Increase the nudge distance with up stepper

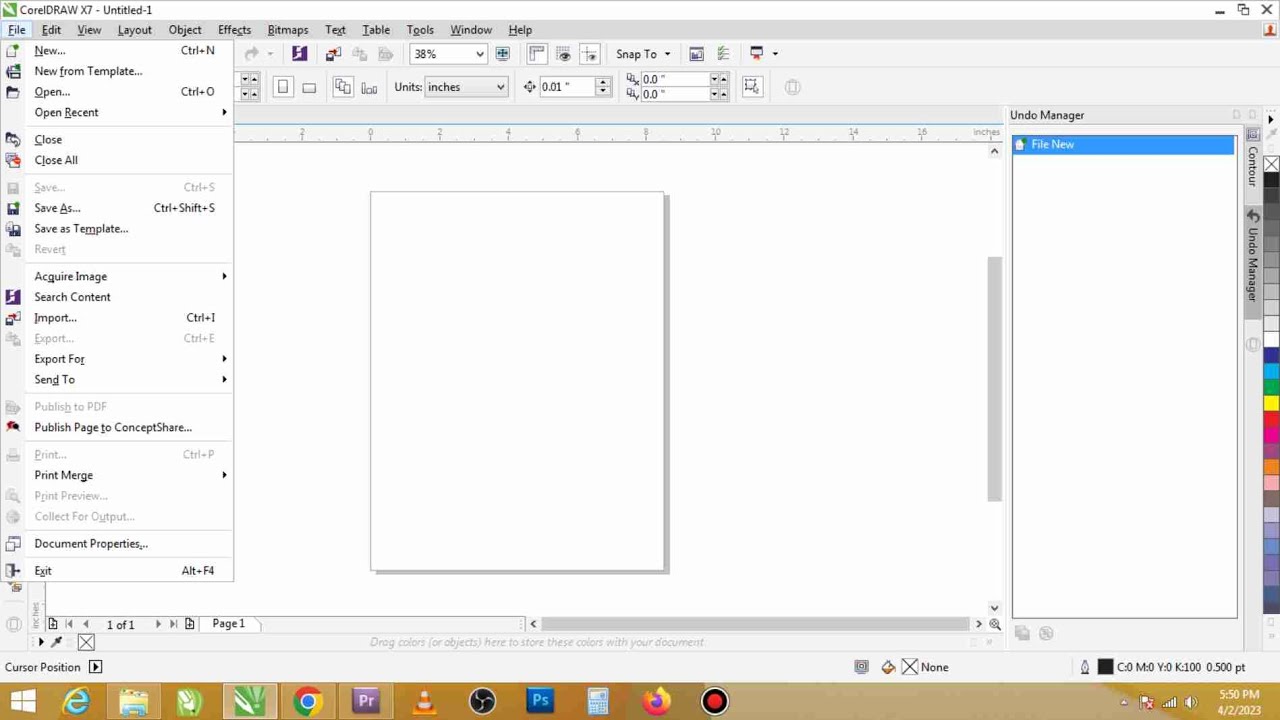[x=603, y=82]
